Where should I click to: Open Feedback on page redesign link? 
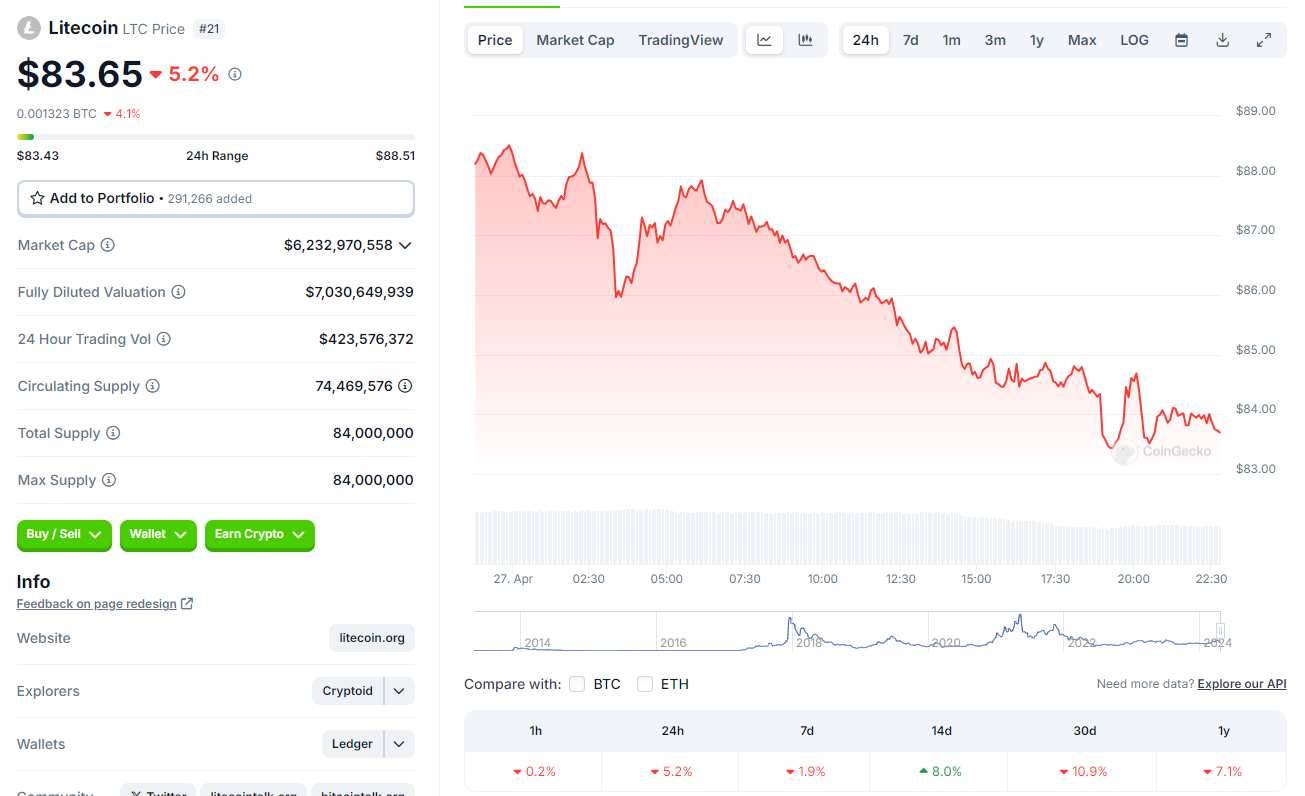(97, 604)
